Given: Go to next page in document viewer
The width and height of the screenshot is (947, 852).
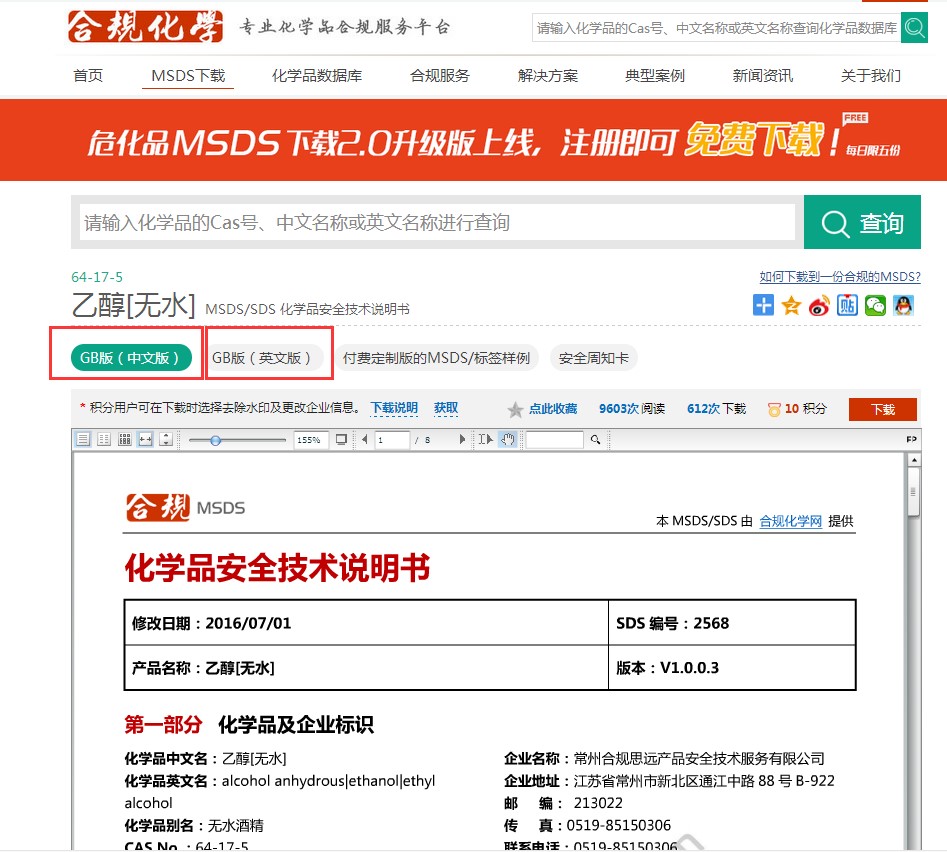Looking at the screenshot, I should tap(462, 439).
